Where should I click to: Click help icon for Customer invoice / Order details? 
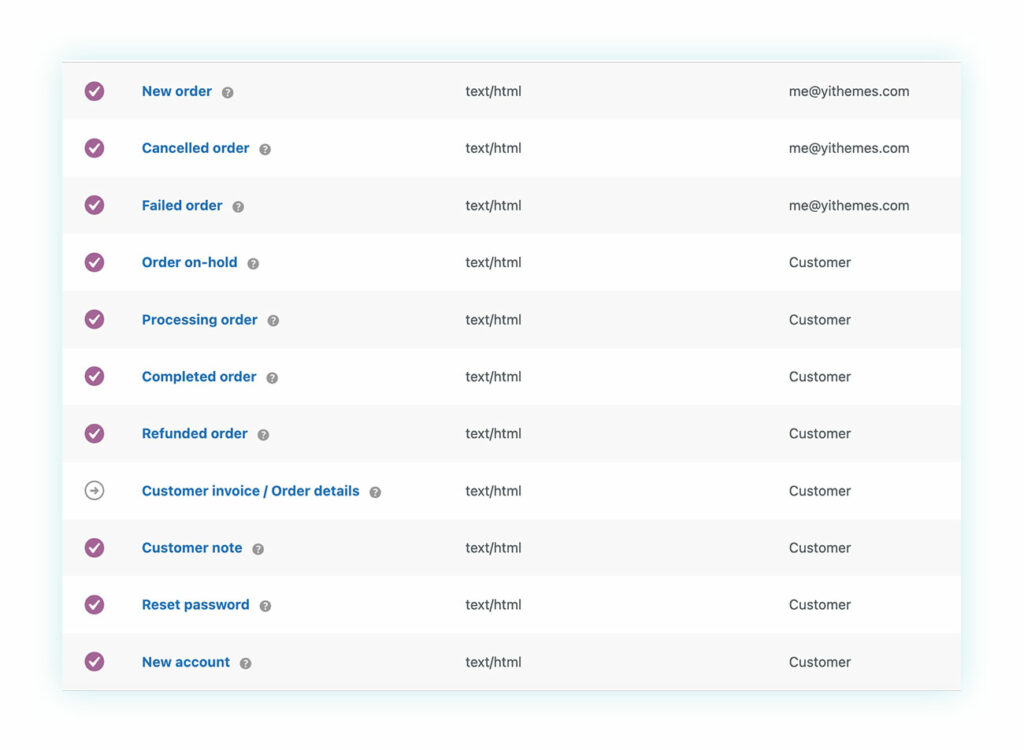click(375, 492)
